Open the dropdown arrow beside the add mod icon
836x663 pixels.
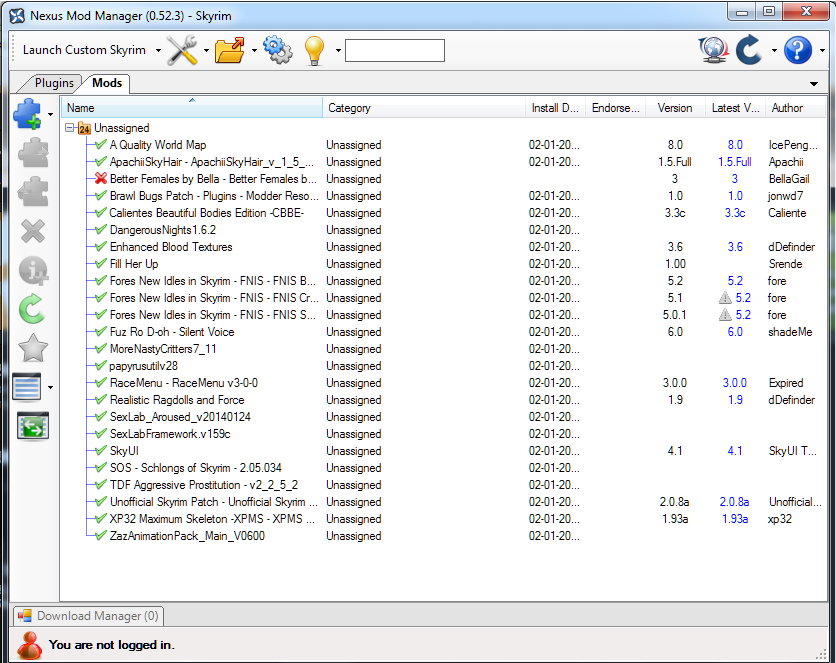[50, 114]
